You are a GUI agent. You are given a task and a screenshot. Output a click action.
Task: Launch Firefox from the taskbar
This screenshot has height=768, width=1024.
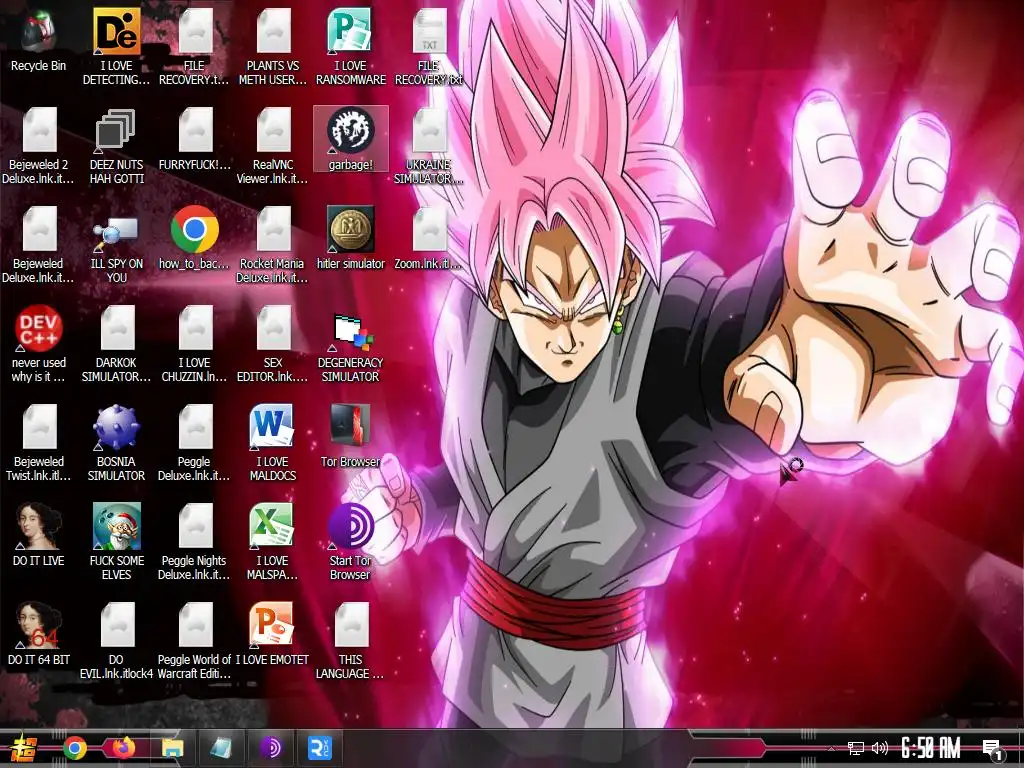tap(123, 748)
